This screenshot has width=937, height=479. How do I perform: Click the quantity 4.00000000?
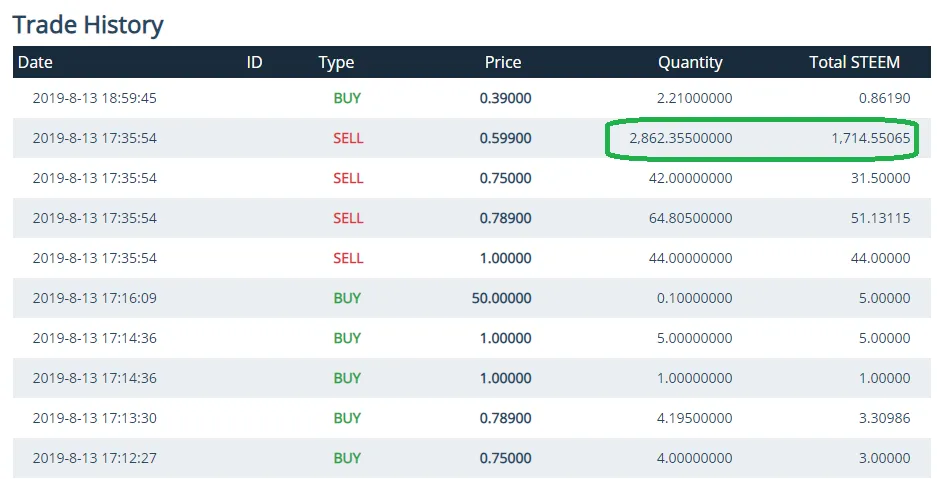pyautogui.click(x=694, y=458)
